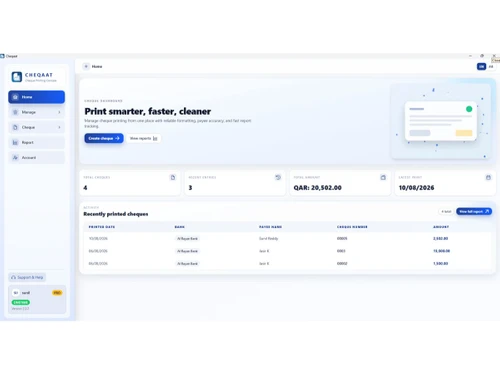Screen dimensions: 500x375
Task: Expand the Cheque submenu chevron
Action: point(59,127)
